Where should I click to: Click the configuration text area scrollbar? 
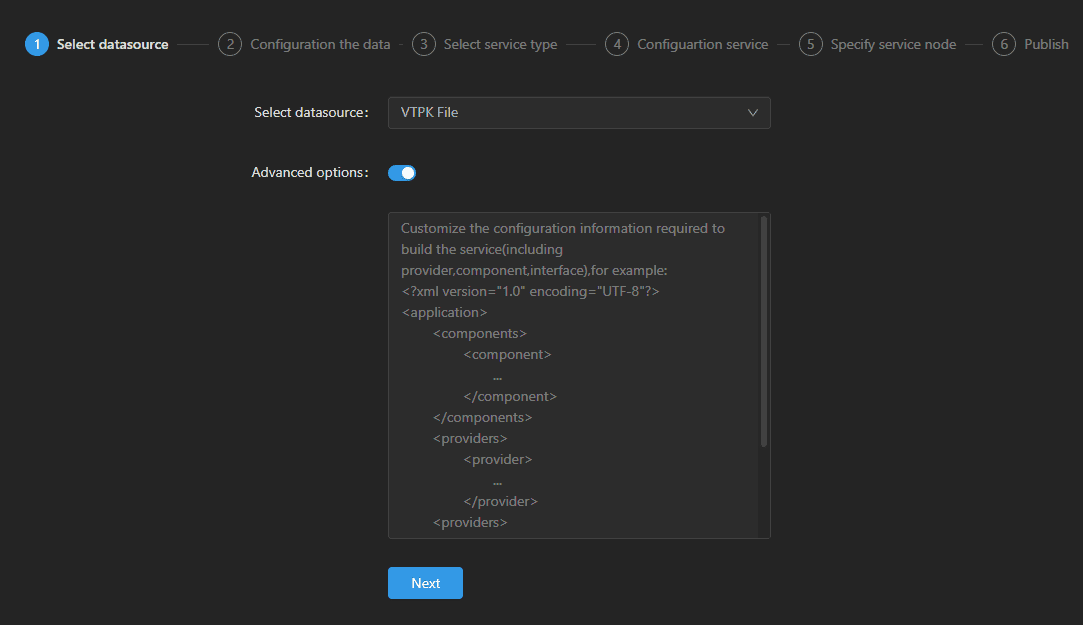click(764, 330)
